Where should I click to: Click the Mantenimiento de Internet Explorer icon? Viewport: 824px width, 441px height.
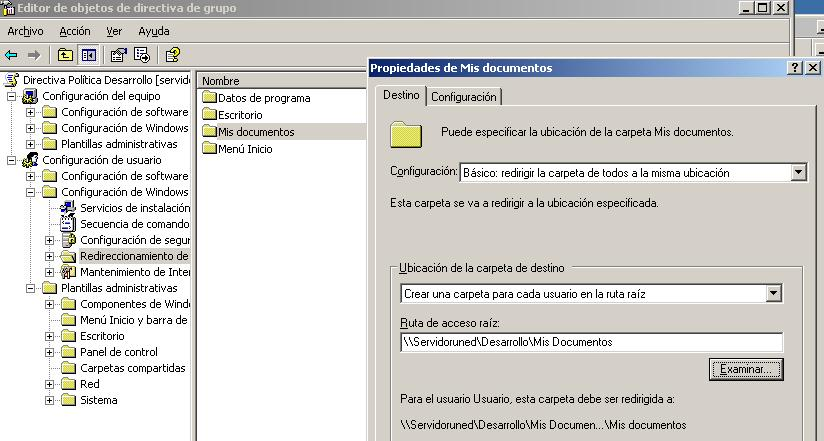[x=68, y=272]
